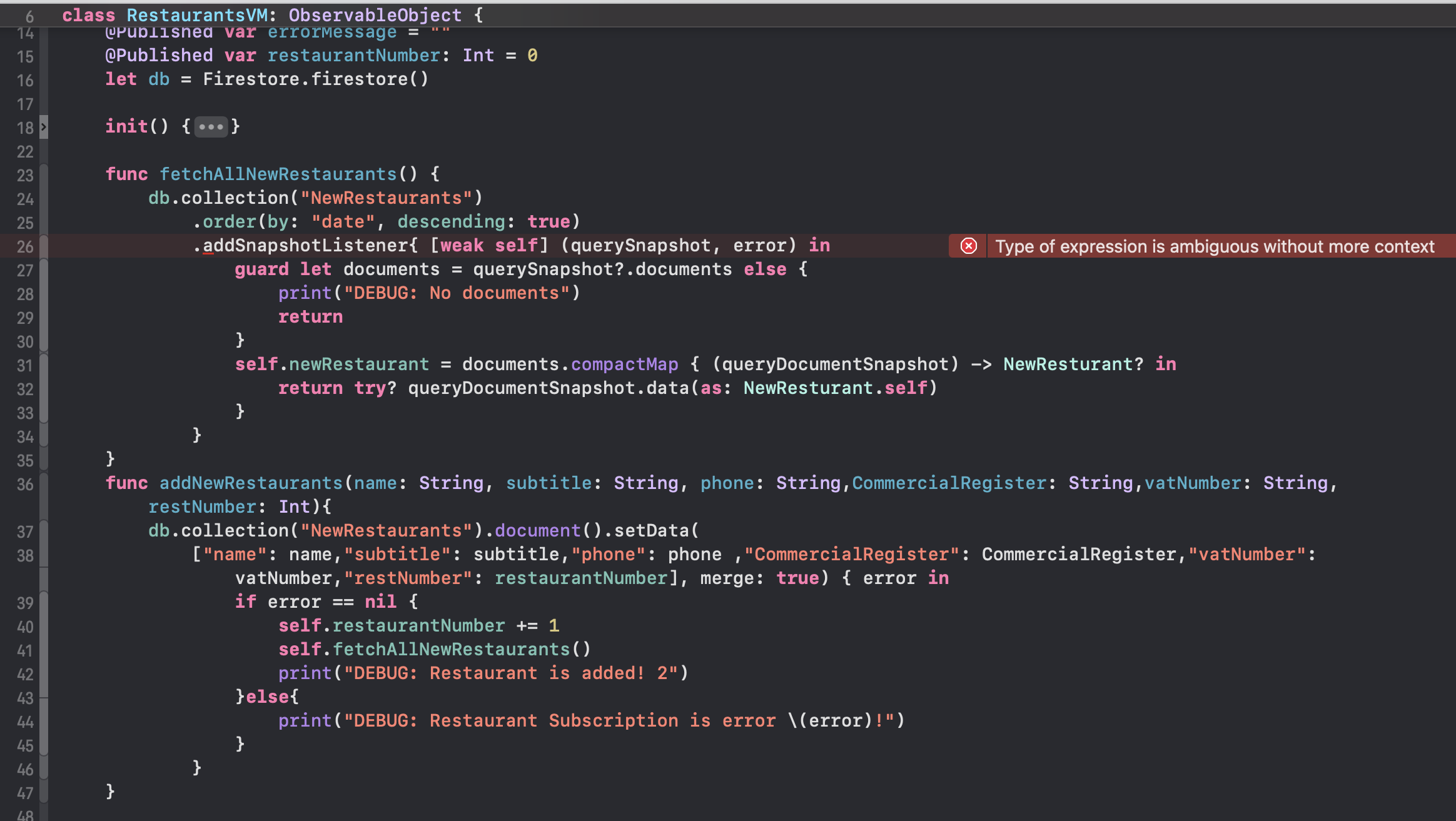Place cursor on fetchAllNewRestaurants function name

point(278,174)
